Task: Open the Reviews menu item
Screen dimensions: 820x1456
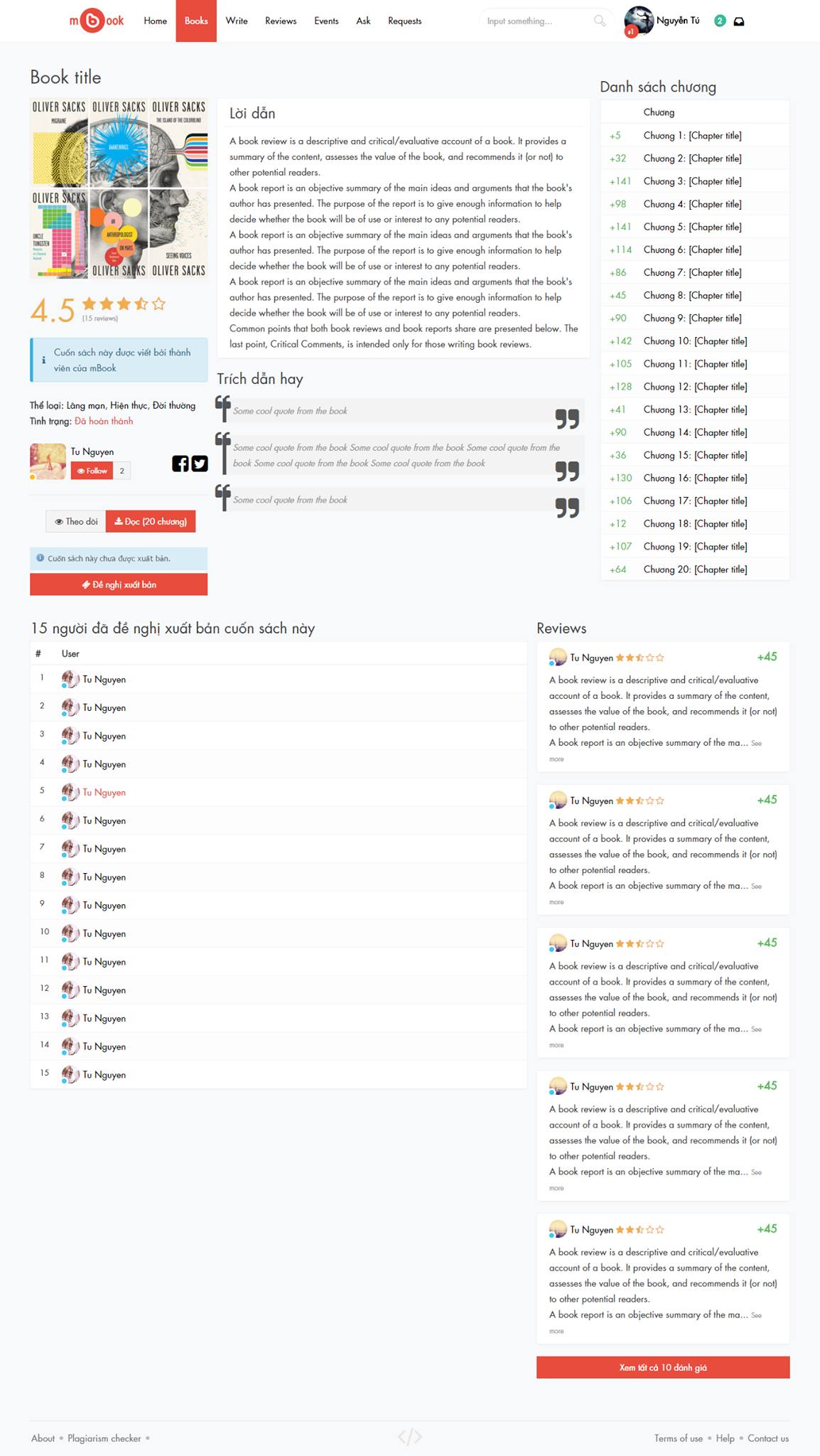Action: (x=281, y=21)
